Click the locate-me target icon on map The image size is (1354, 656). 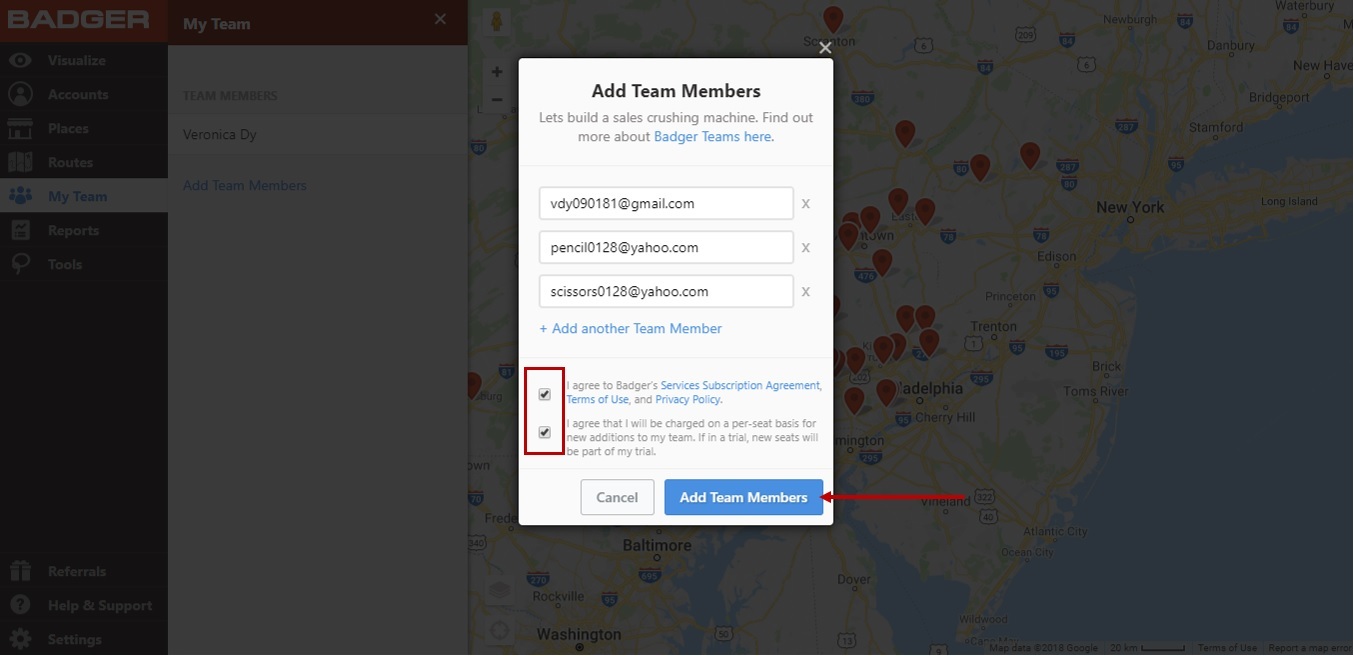point(498,631)
